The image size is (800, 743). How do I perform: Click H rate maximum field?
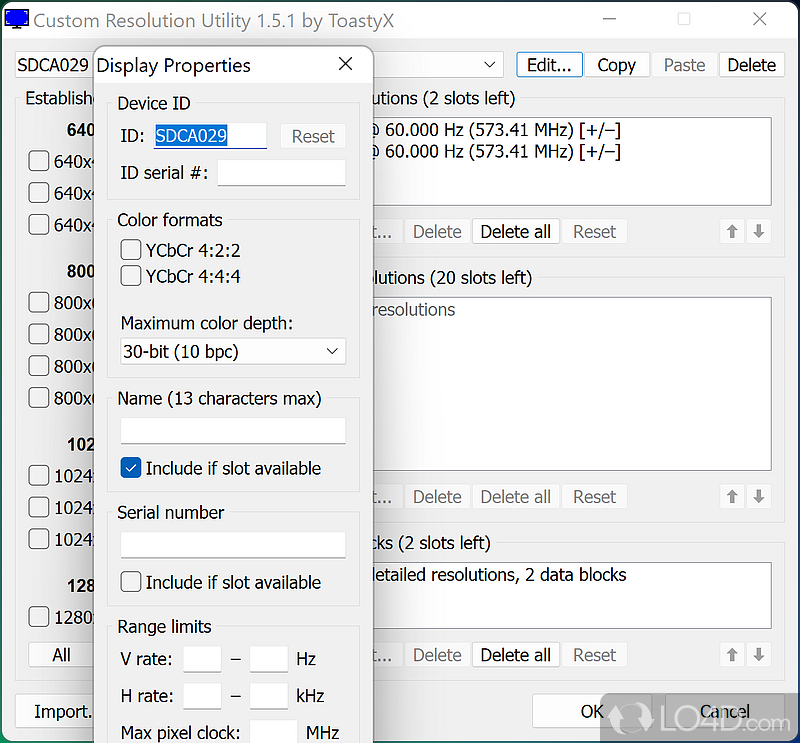269,696
